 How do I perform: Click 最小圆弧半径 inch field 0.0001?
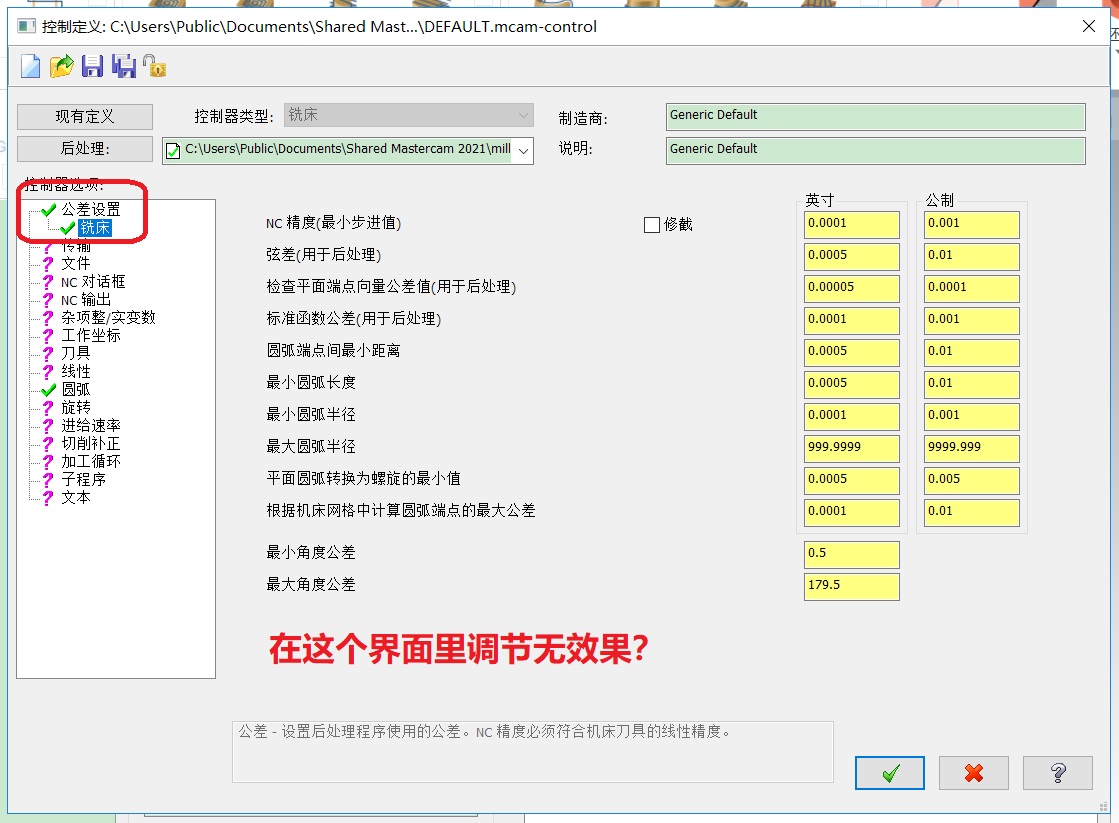point(851,416)
